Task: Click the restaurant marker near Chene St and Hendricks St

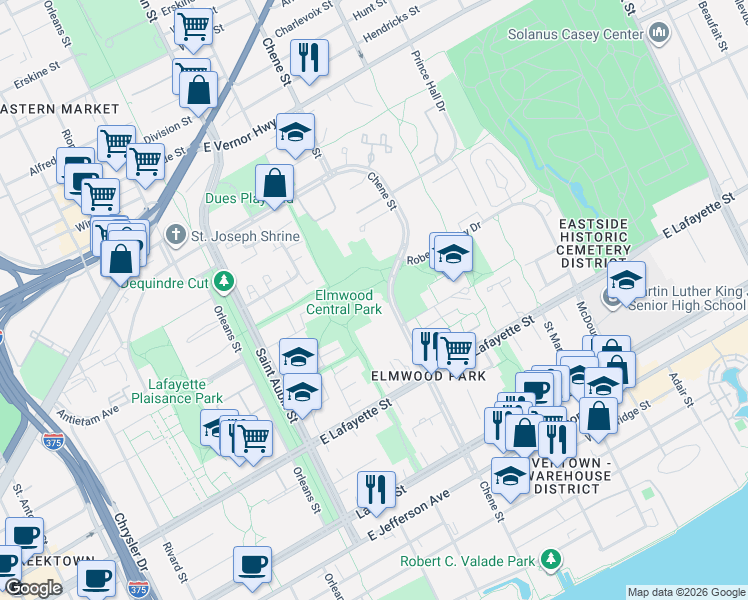Action: [x=309, y=58]
